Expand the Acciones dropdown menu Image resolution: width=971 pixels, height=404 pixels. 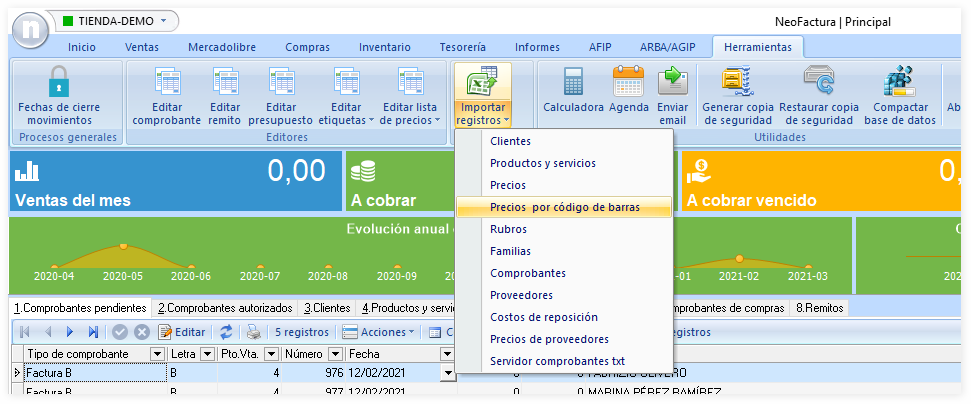379,332
